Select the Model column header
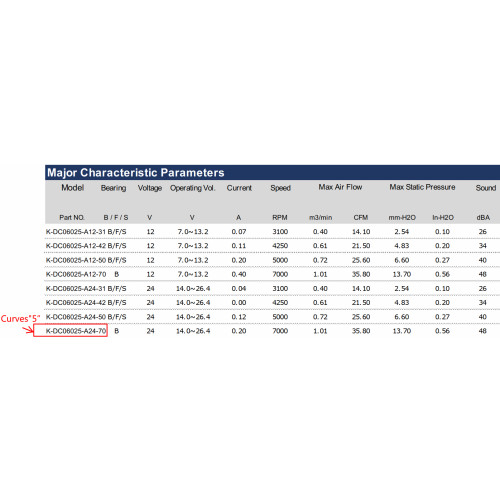Screen dimensions: 500x500 point(72,188)
